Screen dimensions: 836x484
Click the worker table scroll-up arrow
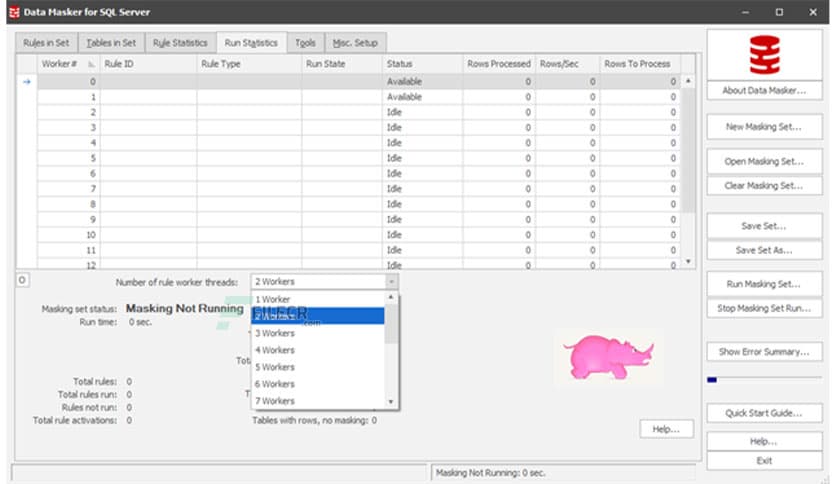click(688, 81)
